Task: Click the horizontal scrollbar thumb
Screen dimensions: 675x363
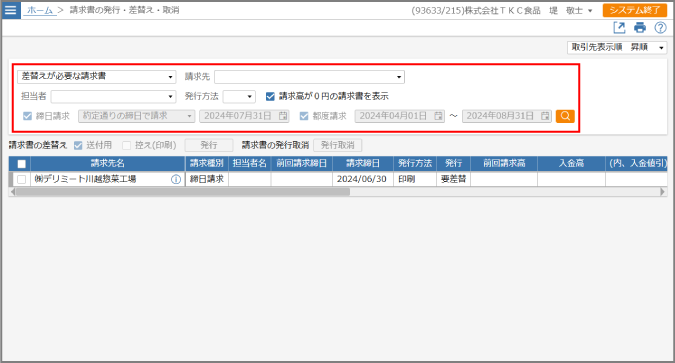Action: pos(183,192)
